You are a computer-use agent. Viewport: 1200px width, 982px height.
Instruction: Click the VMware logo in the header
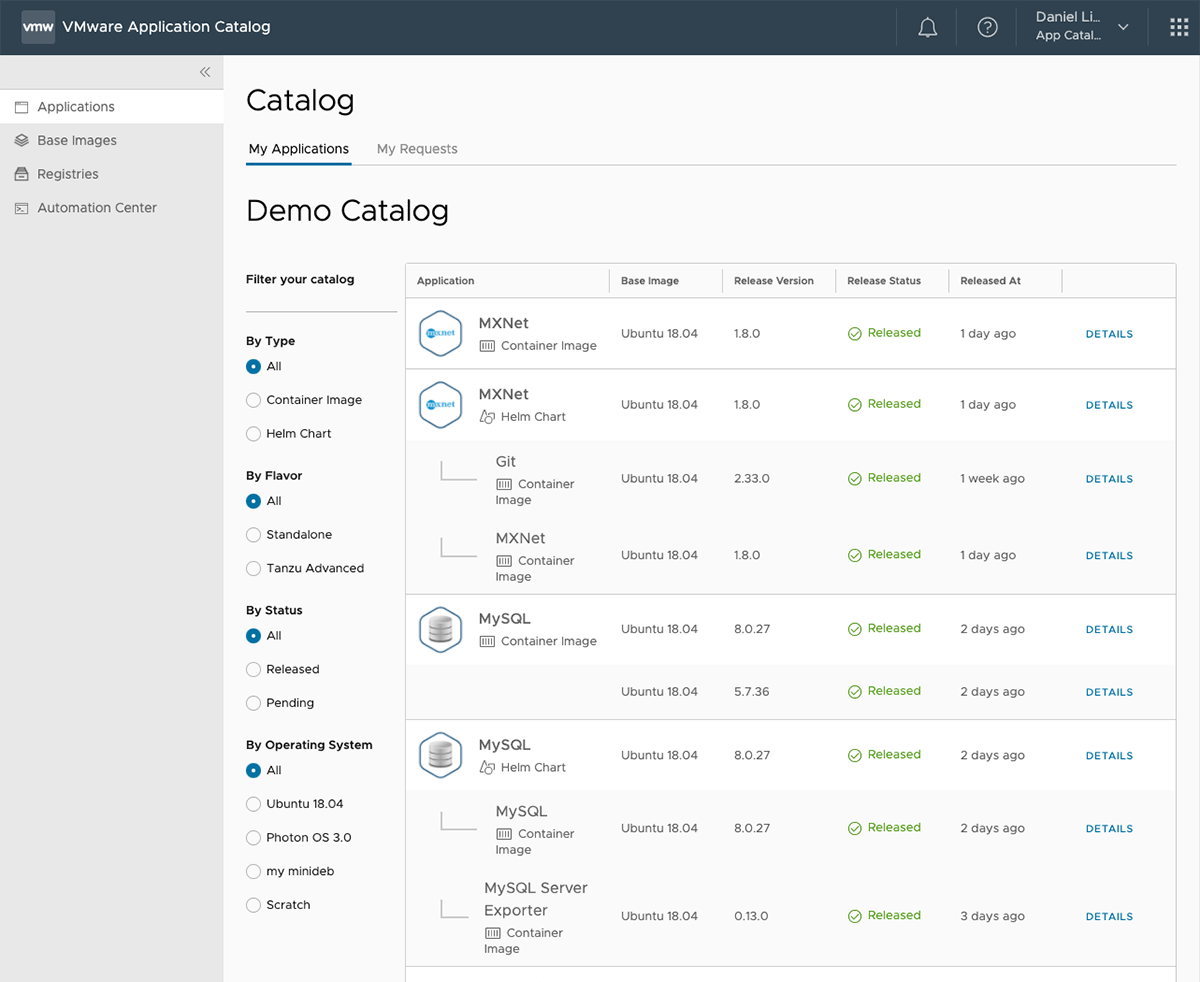click(38, 27)
